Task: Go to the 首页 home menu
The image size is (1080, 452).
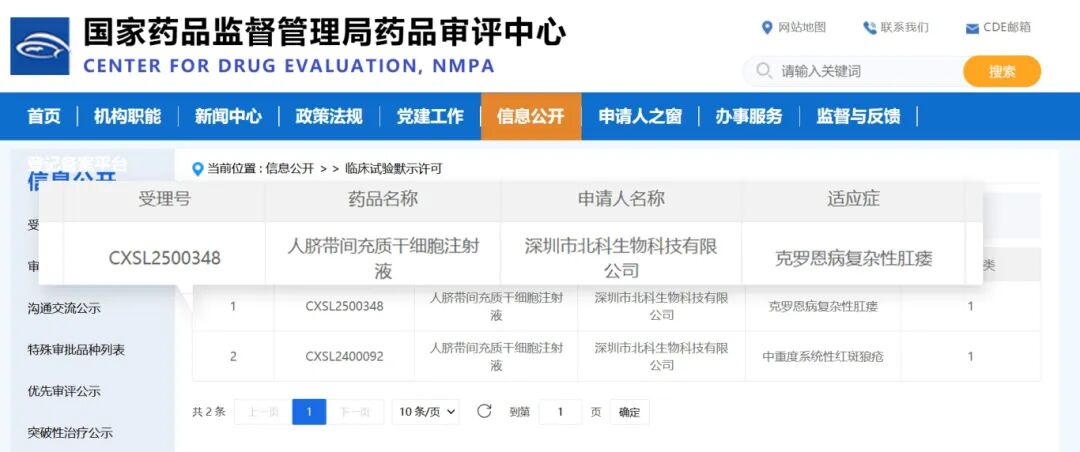Action: tap(43, 116)
